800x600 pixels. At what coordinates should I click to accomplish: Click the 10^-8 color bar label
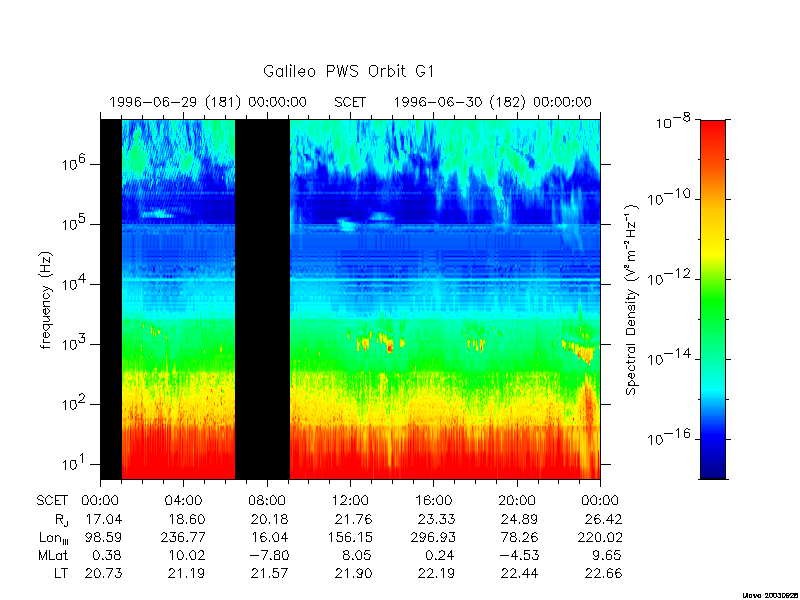[x=671, y=121]
